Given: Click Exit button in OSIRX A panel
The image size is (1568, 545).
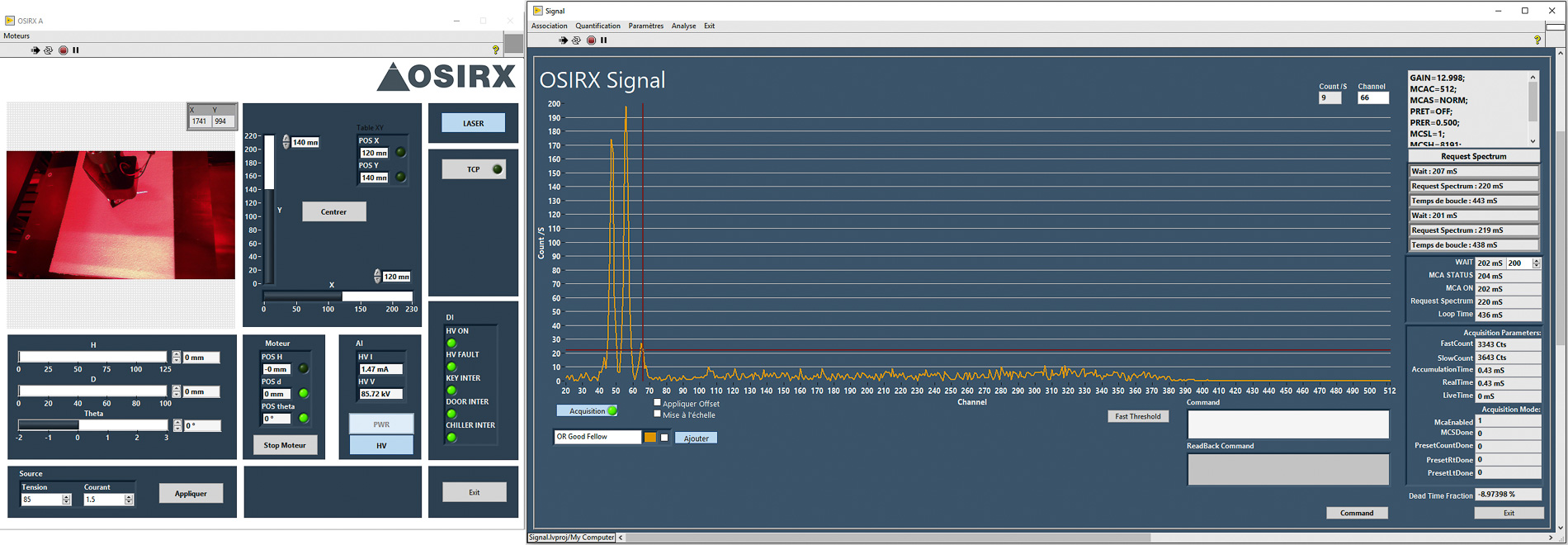Looking at the screenshot, I should click(475, 492).
